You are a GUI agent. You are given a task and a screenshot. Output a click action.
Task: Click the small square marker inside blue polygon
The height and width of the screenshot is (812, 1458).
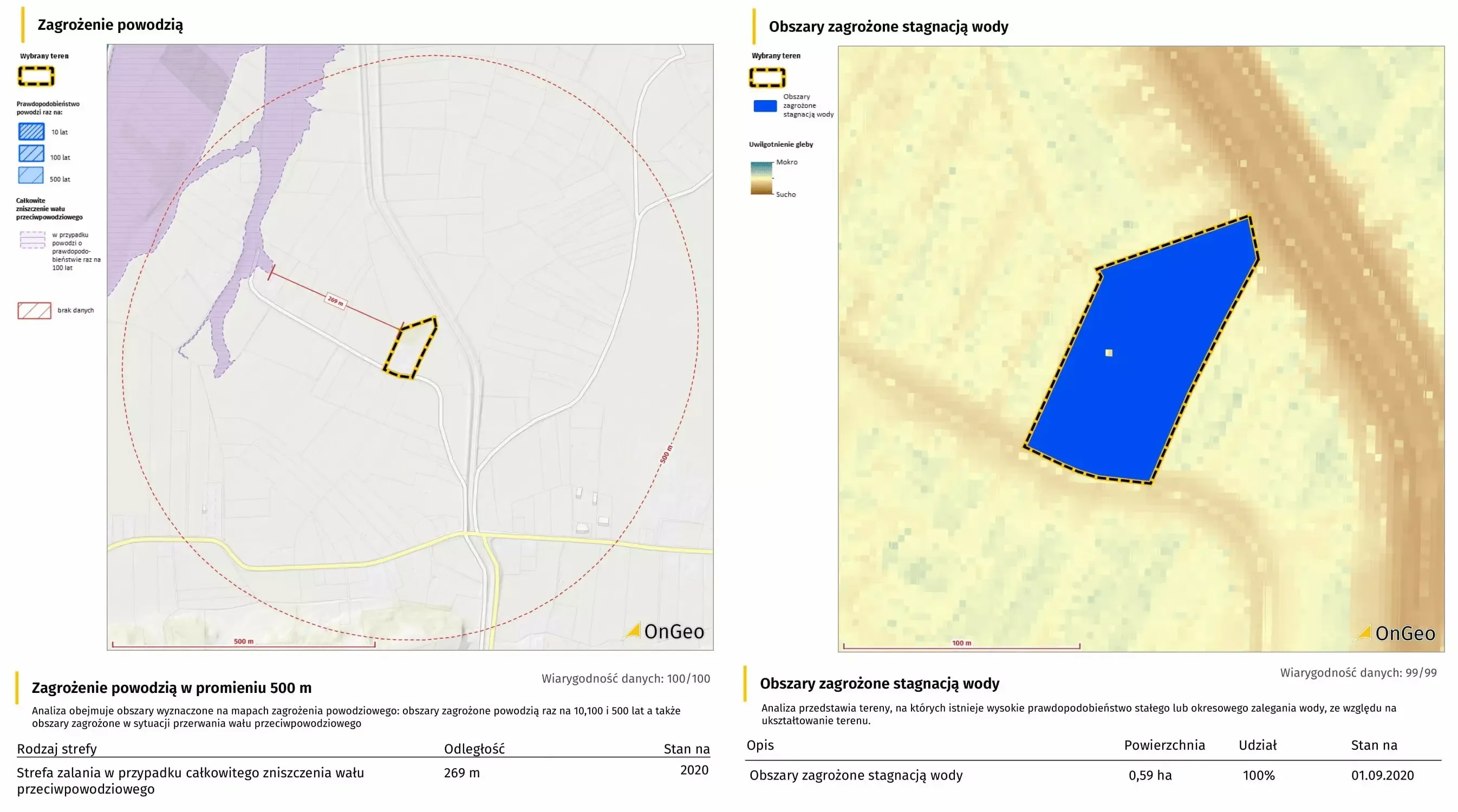pos(1109,353)
